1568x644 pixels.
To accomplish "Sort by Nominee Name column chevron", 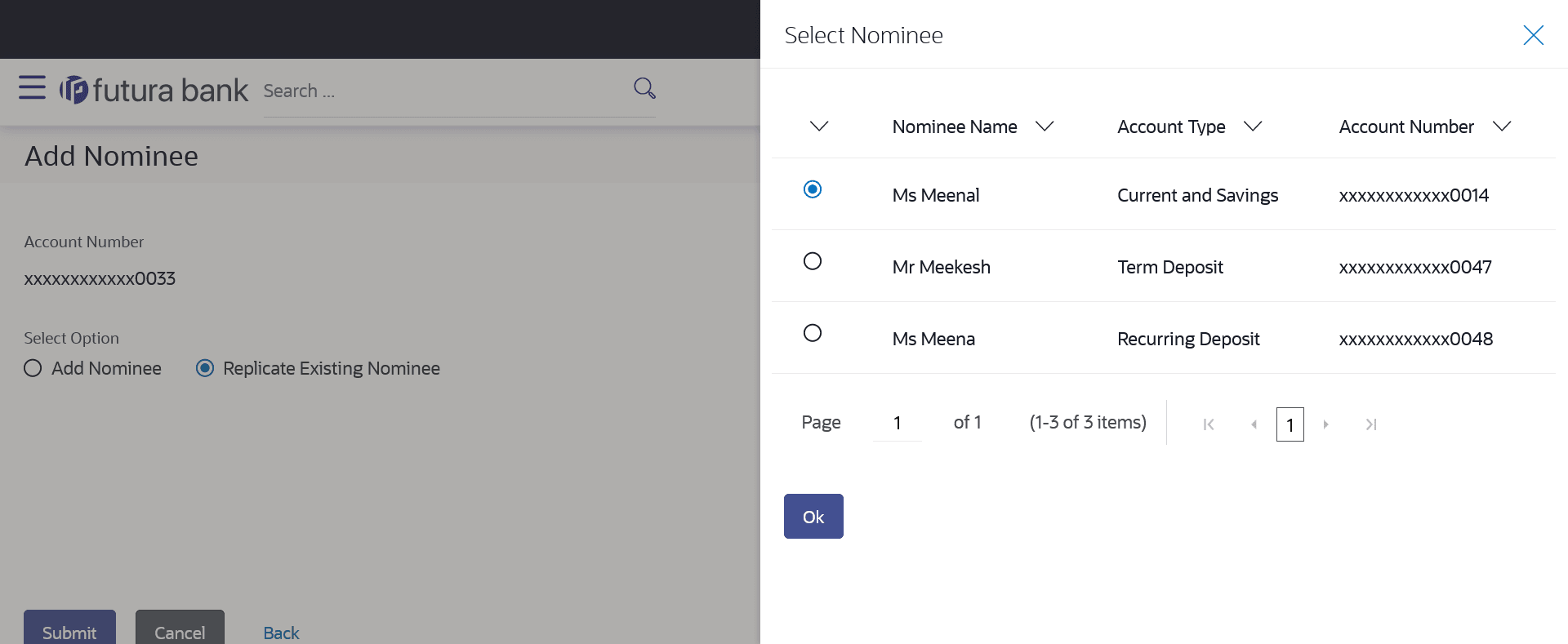I will [x=1045, y=127].
